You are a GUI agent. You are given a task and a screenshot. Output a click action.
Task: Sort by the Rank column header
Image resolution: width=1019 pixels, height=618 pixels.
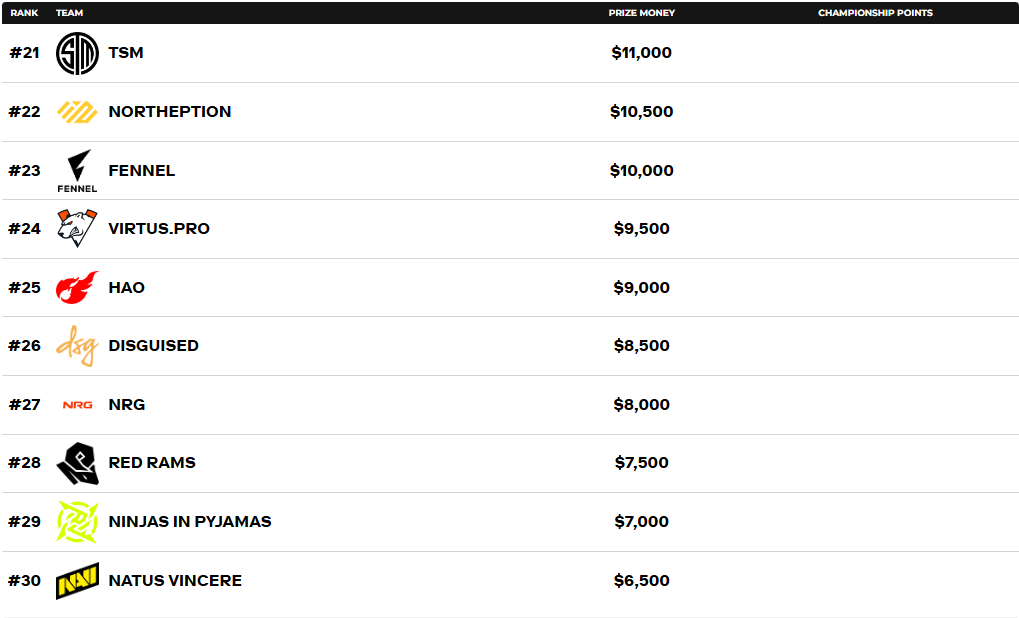click(x=24, y=13)
